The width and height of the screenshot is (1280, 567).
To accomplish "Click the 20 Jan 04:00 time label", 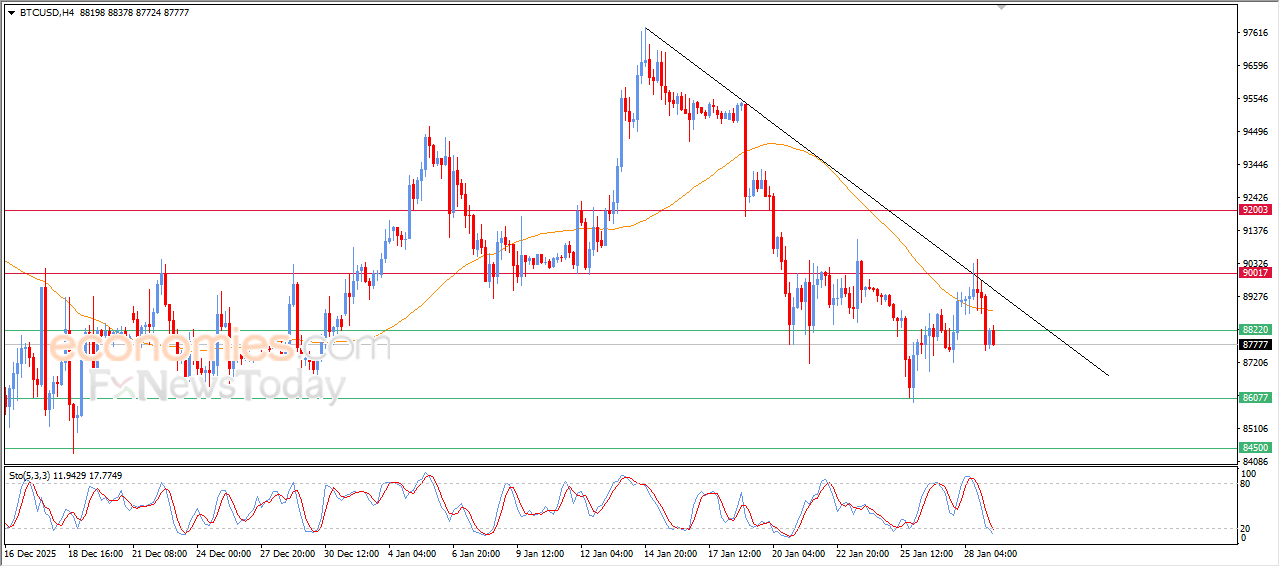I will [x=800, y=553].
